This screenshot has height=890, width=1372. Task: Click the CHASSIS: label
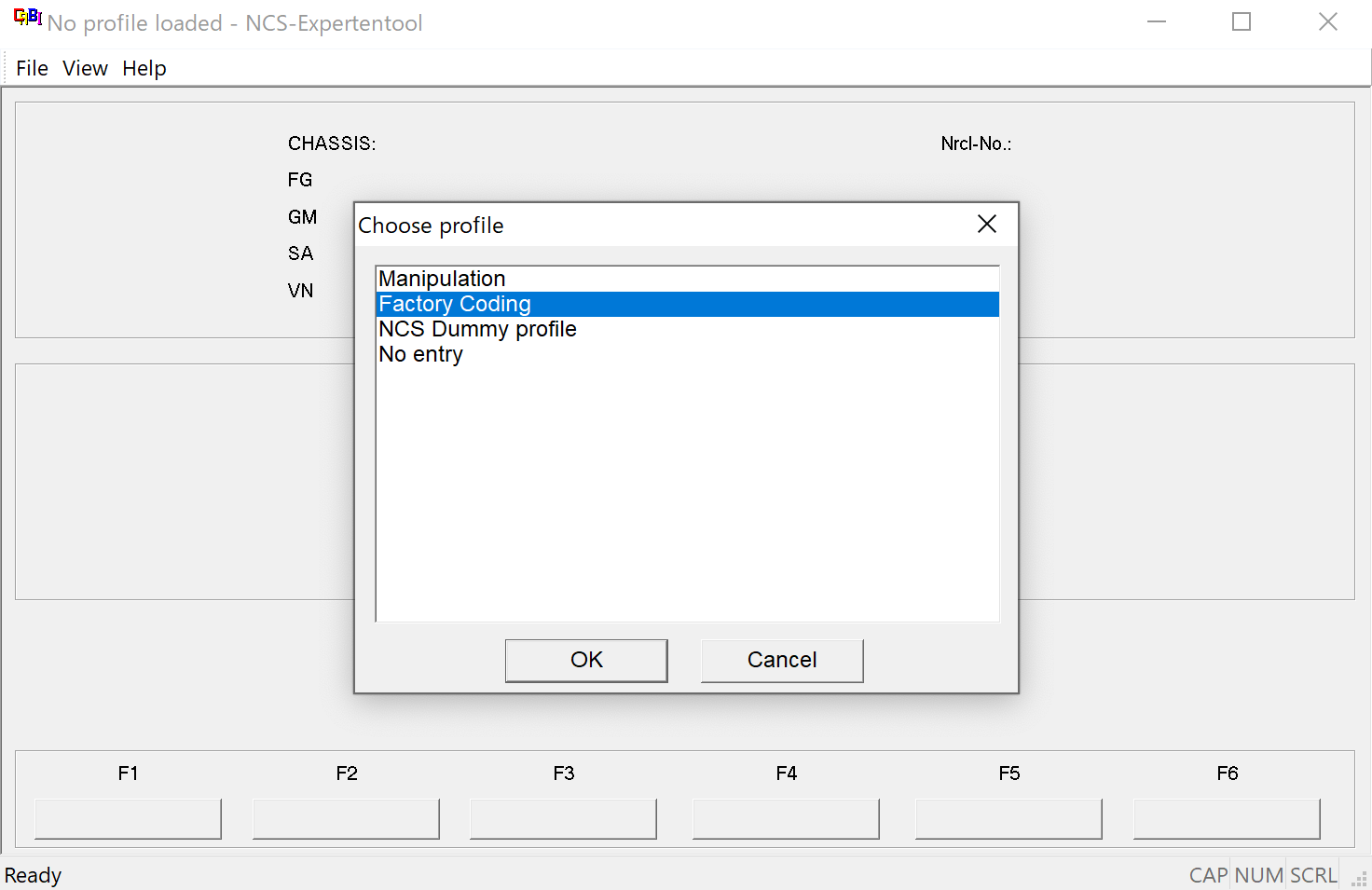click(332, 144)
